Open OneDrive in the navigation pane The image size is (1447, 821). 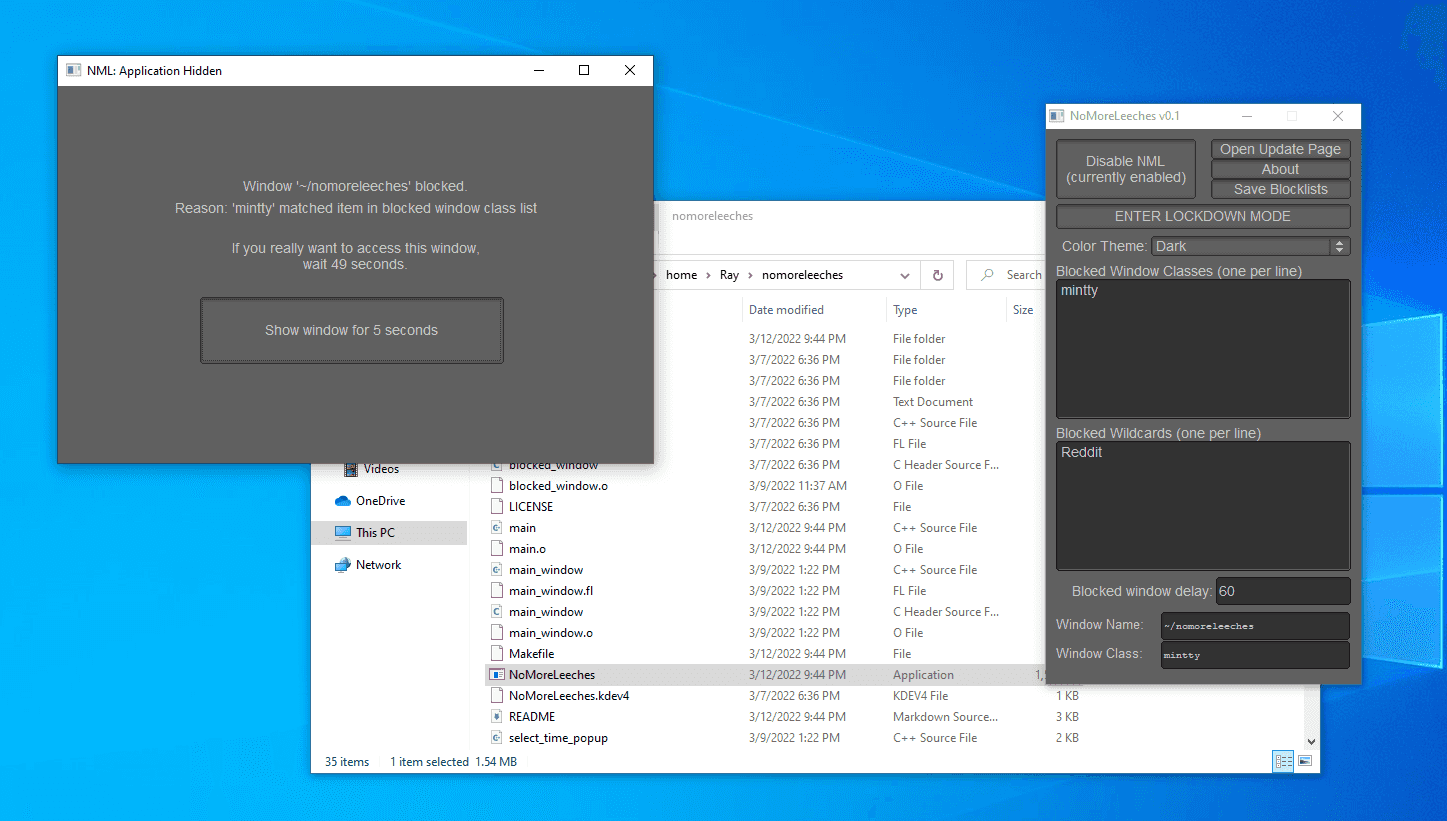[x=380, y=501]
